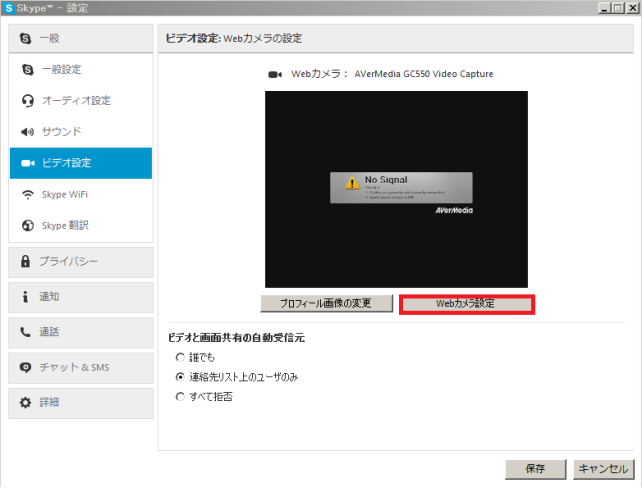Open the Skype WiFi settings

point(81,194)
